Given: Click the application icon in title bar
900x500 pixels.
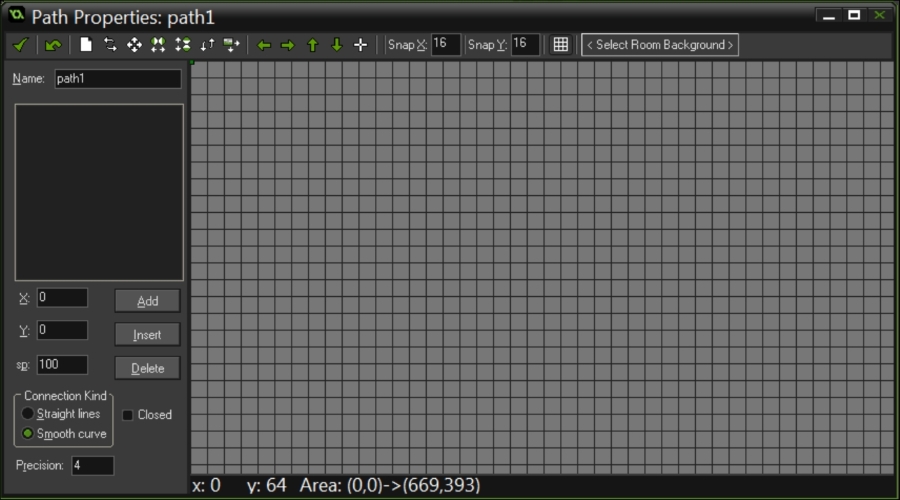Looking at the screenshot, I should click(x=17, y=15).
